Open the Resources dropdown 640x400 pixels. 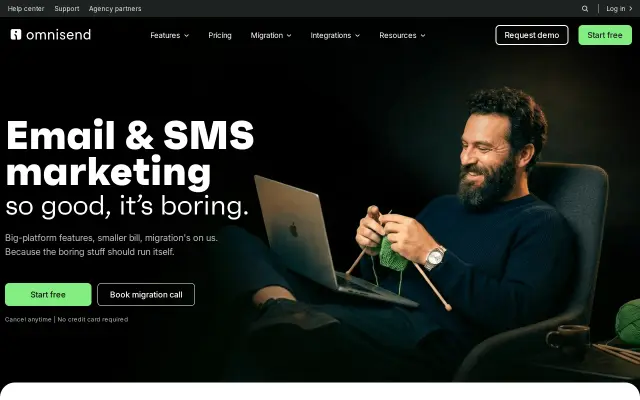(x=402, y=36)
